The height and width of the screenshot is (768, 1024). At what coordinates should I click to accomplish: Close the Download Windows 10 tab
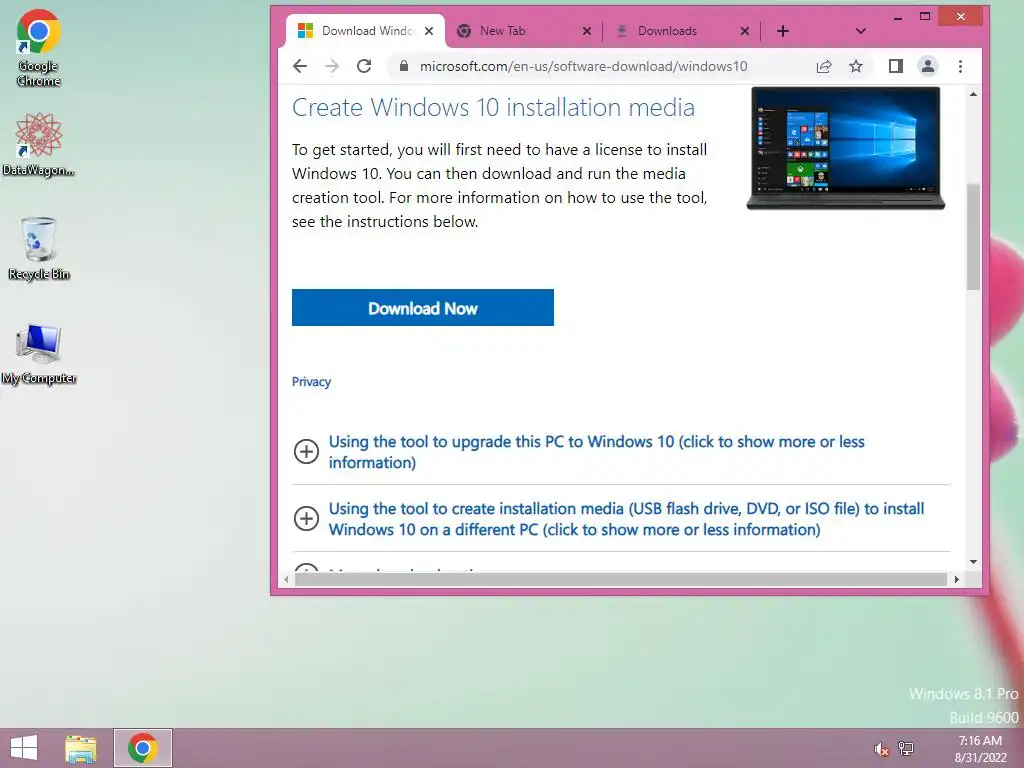[x=429, y=31]
